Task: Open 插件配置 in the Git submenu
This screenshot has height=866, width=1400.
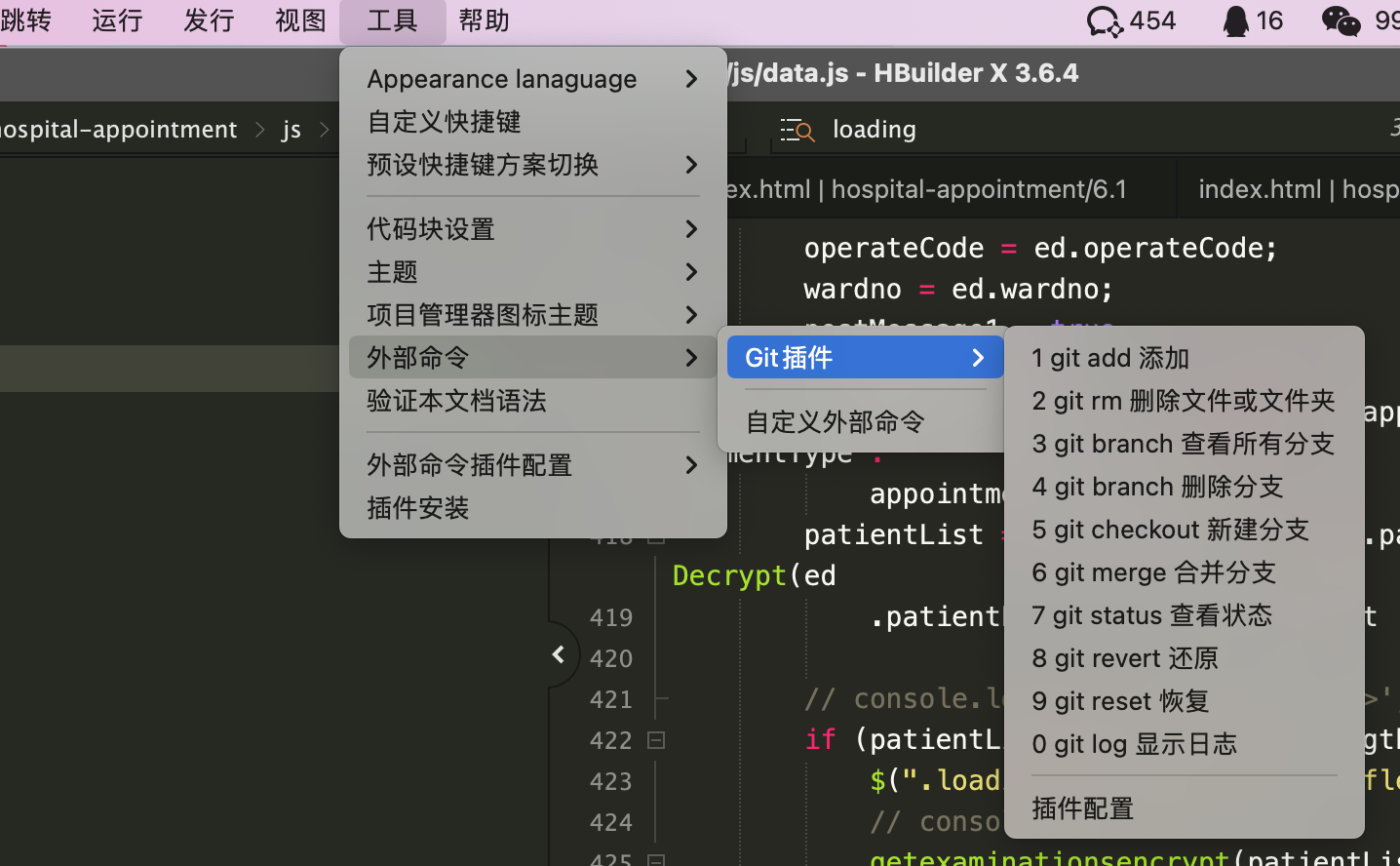Action: pos(1185,808)
